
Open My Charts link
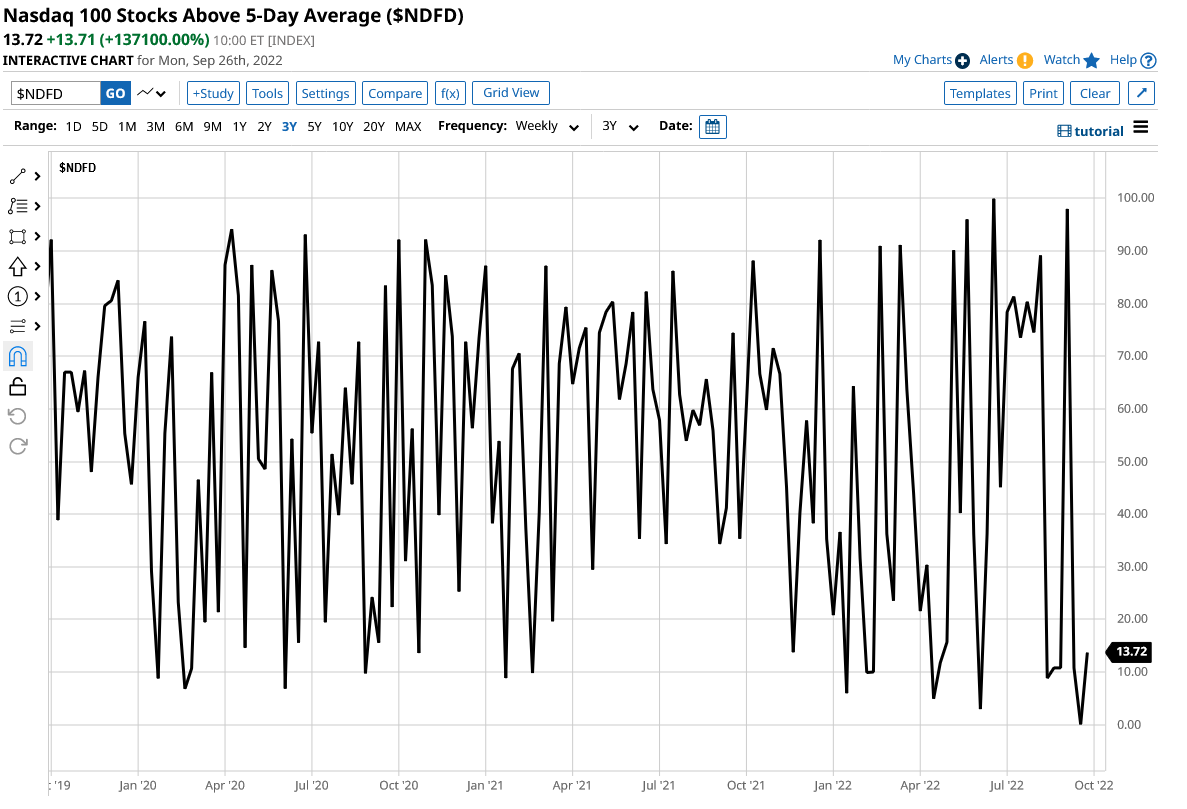point(922,60)
